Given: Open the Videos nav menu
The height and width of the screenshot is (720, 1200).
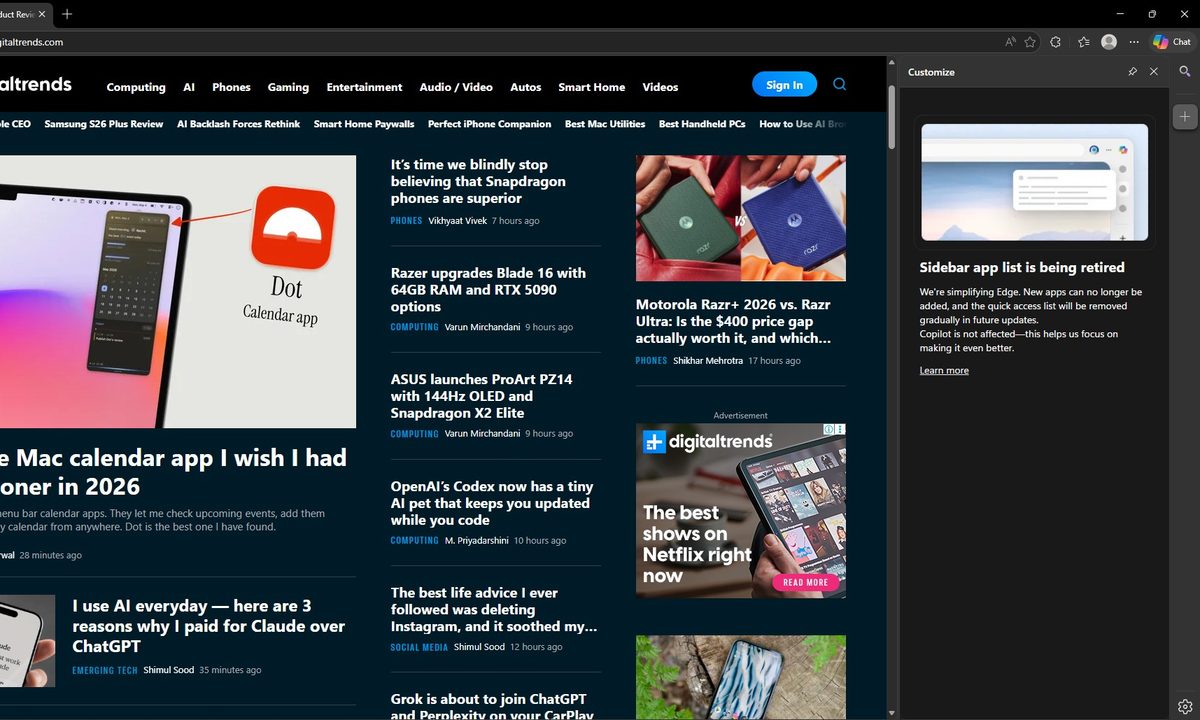Looking at the screenshot, I should click(660, 87).
